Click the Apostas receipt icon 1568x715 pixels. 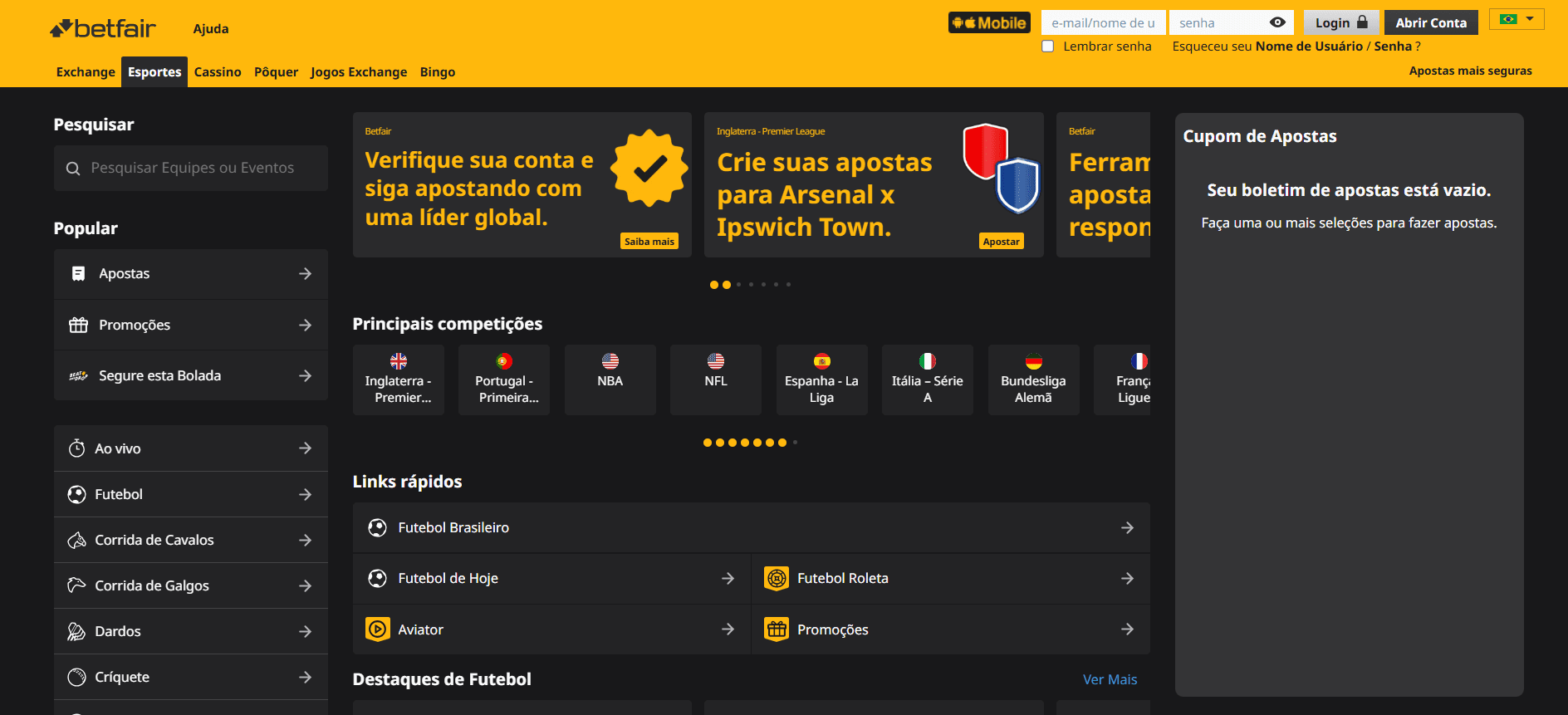(78, 274)
